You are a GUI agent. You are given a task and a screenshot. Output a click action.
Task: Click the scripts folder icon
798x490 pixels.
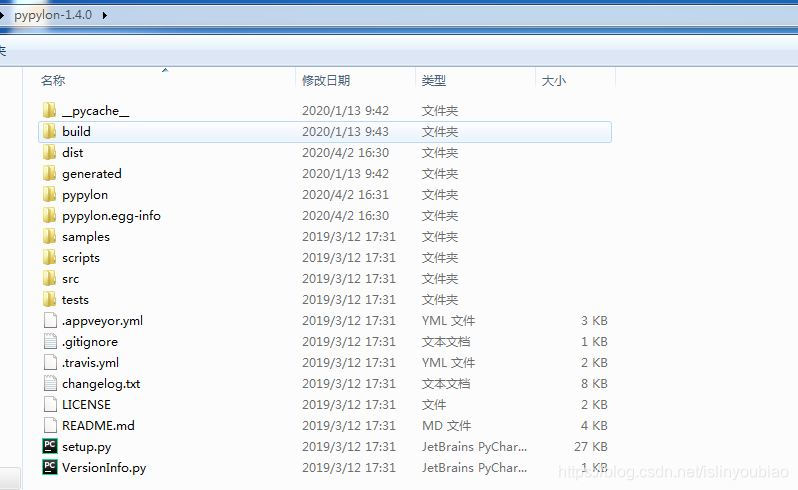(x=49, y=257)
